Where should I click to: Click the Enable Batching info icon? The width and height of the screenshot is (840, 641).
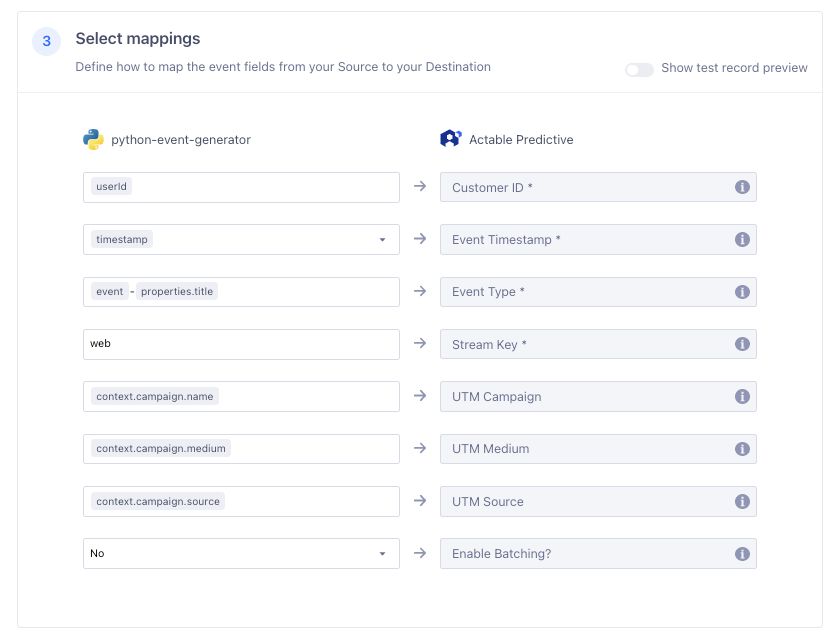pyautogui.click(x=742, y=553)
